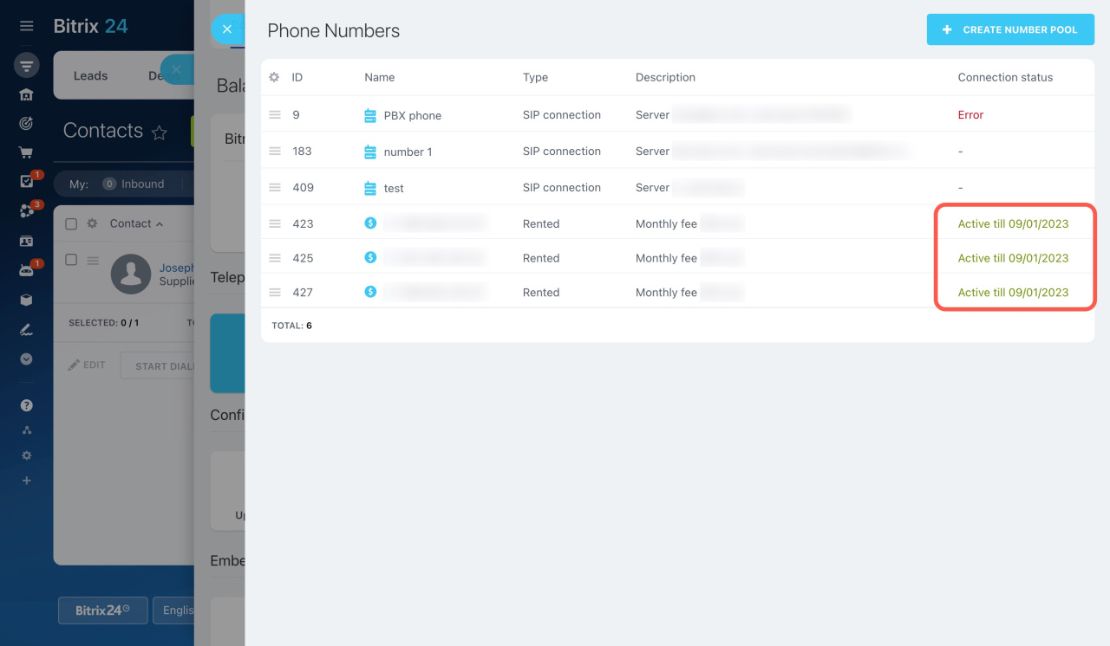The width and height of the screenshot is (1110, 646).
Task: Open the contact card icon in the sidebar
Action: 26,241
